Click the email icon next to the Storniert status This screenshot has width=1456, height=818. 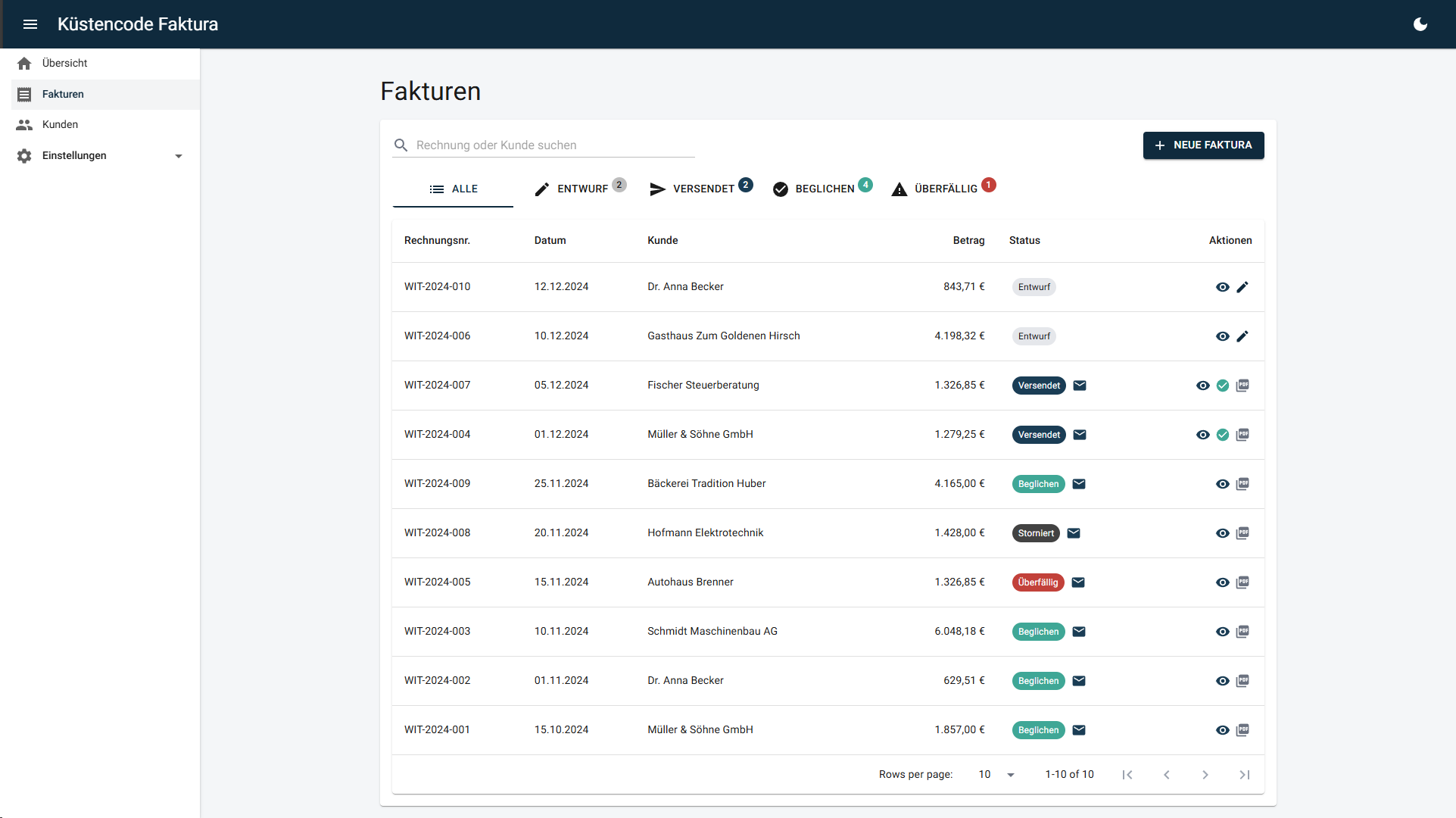click(x=1074, y=533)
